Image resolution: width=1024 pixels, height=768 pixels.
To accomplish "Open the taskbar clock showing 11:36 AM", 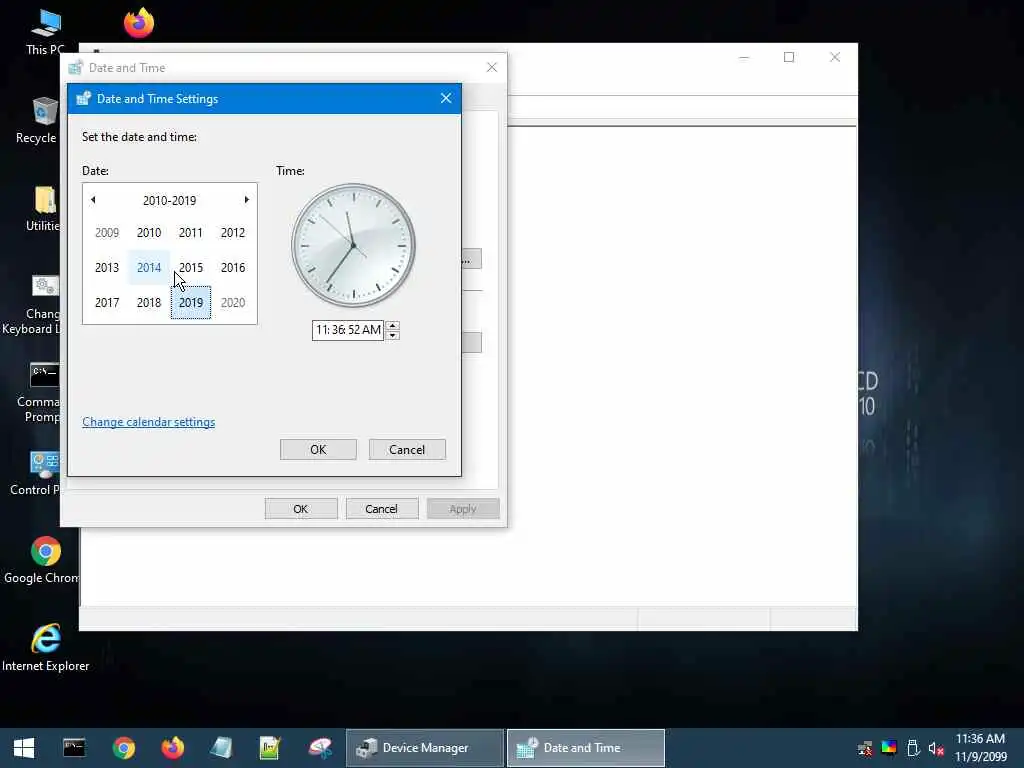I will [x=980, y=748].
